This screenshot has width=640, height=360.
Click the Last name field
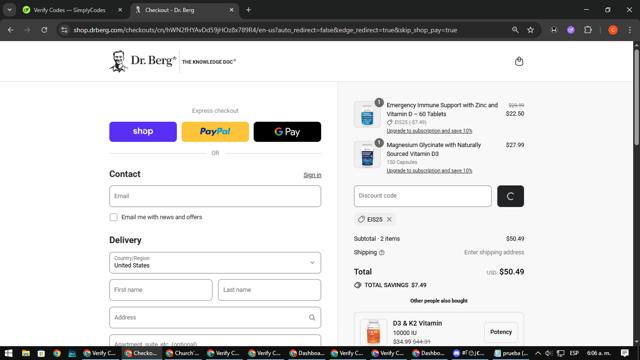point(269,290)
